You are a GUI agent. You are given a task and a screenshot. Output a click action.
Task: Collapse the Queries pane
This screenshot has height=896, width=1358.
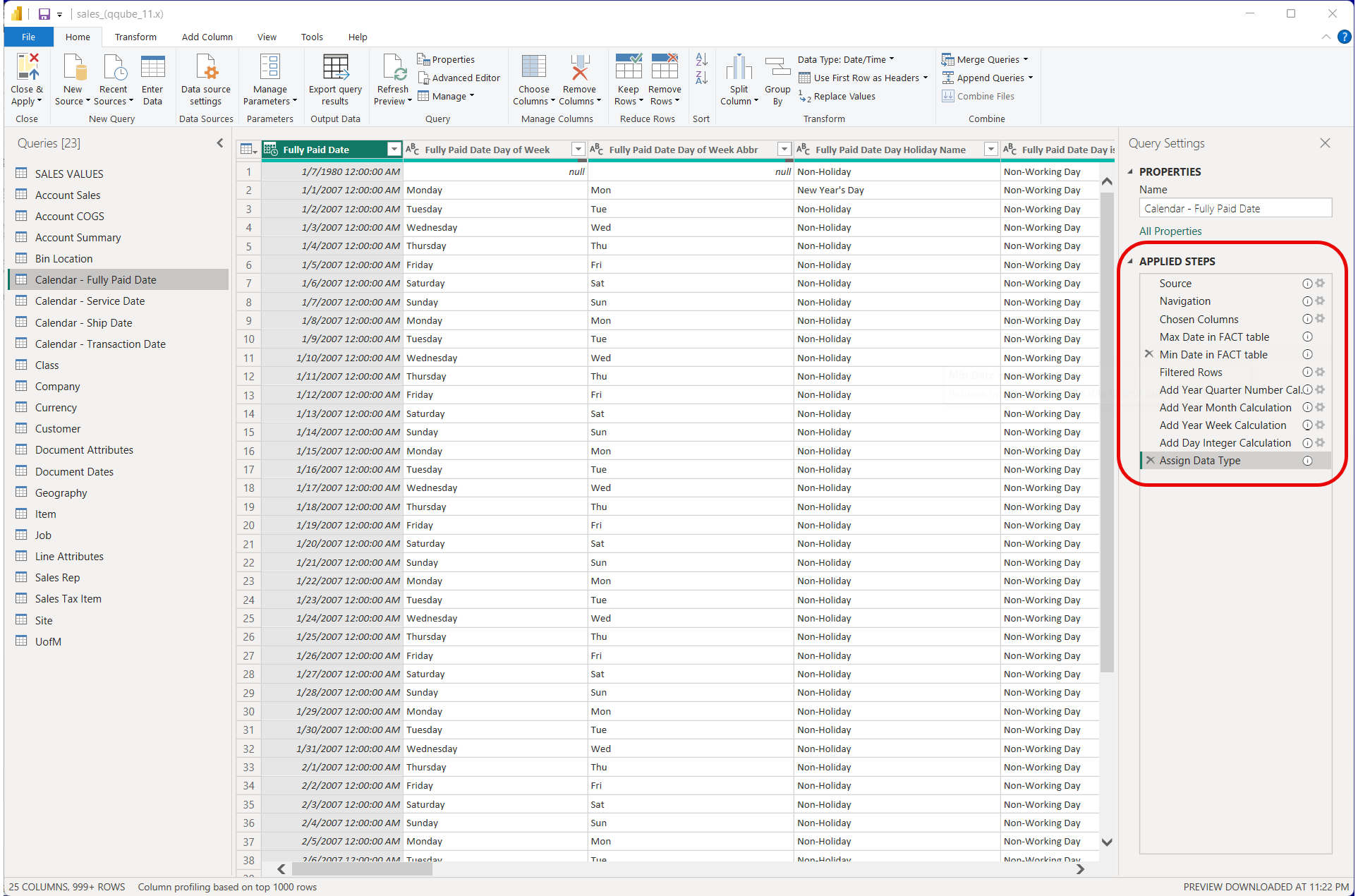[x=220, y=143]
